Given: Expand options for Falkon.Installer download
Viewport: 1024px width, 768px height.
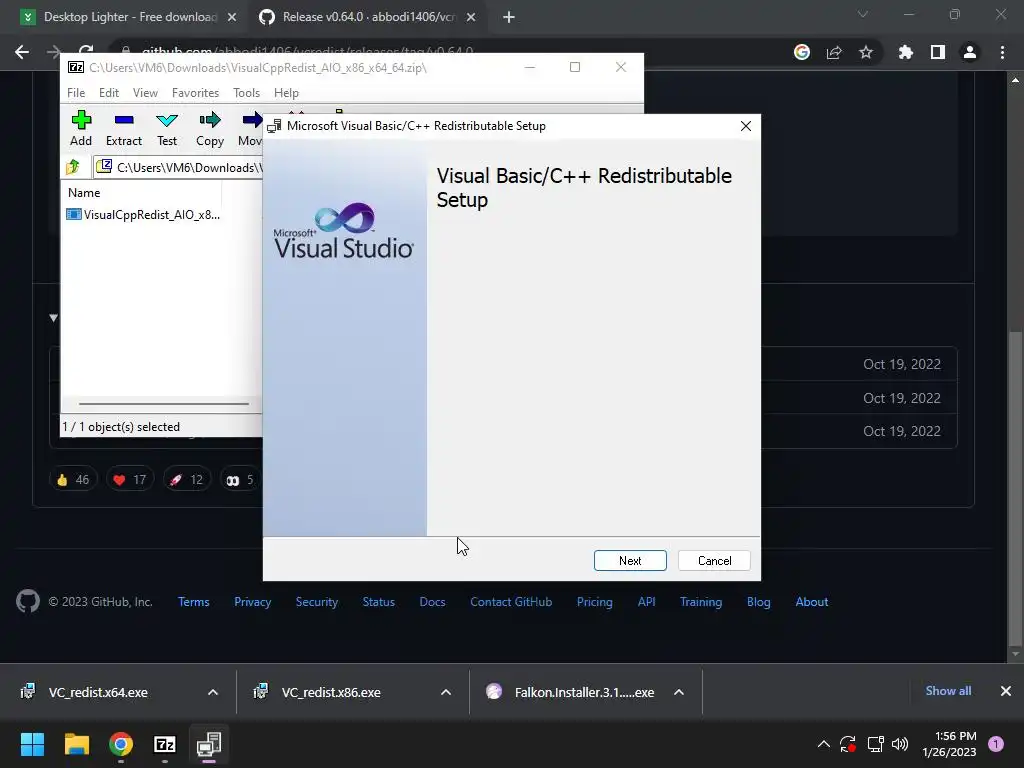Looking at the screenshot, I should (x=679, y=692).
